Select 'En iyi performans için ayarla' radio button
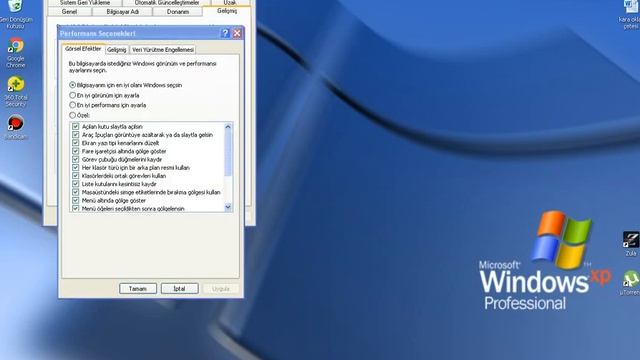This screenshot has height=360, width=640. (x=72, y=105)
